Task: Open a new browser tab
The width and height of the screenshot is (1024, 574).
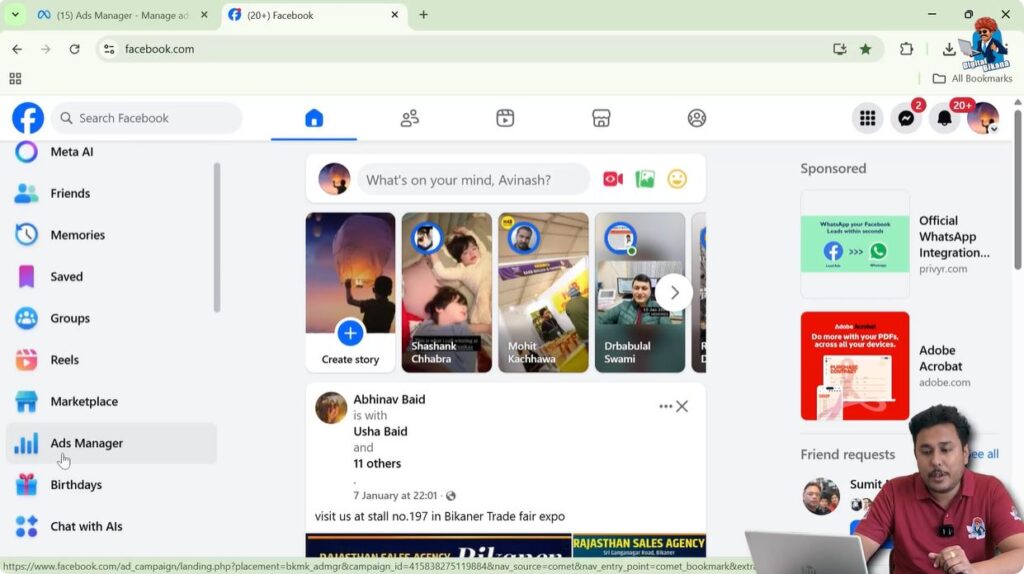Action: [423, 15]
